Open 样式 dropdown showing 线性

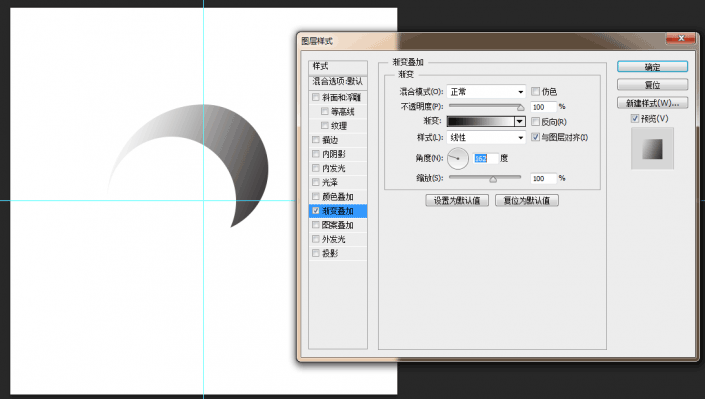pyautogui.click(x=486, y=137)
